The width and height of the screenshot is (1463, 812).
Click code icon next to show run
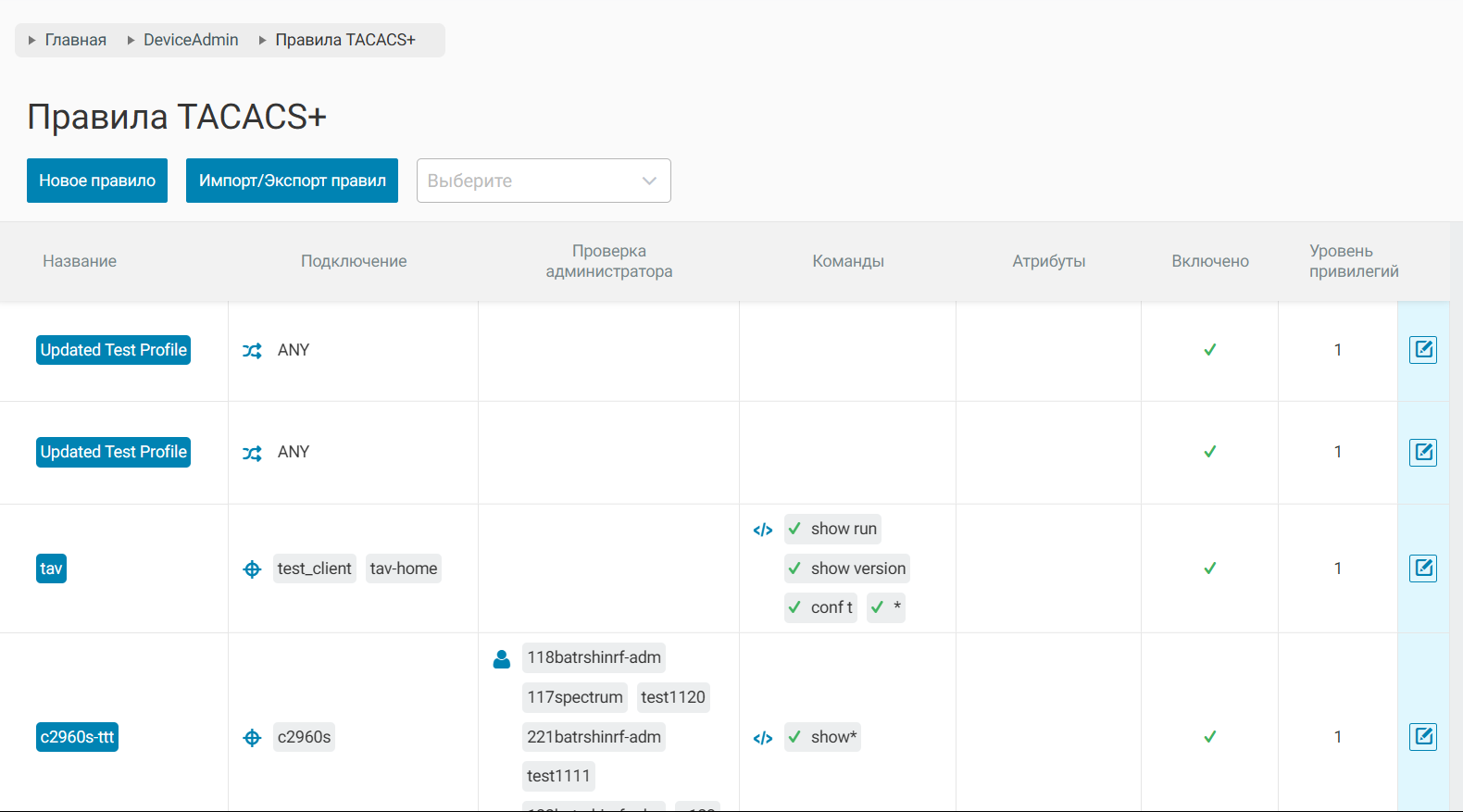[763, 531]
